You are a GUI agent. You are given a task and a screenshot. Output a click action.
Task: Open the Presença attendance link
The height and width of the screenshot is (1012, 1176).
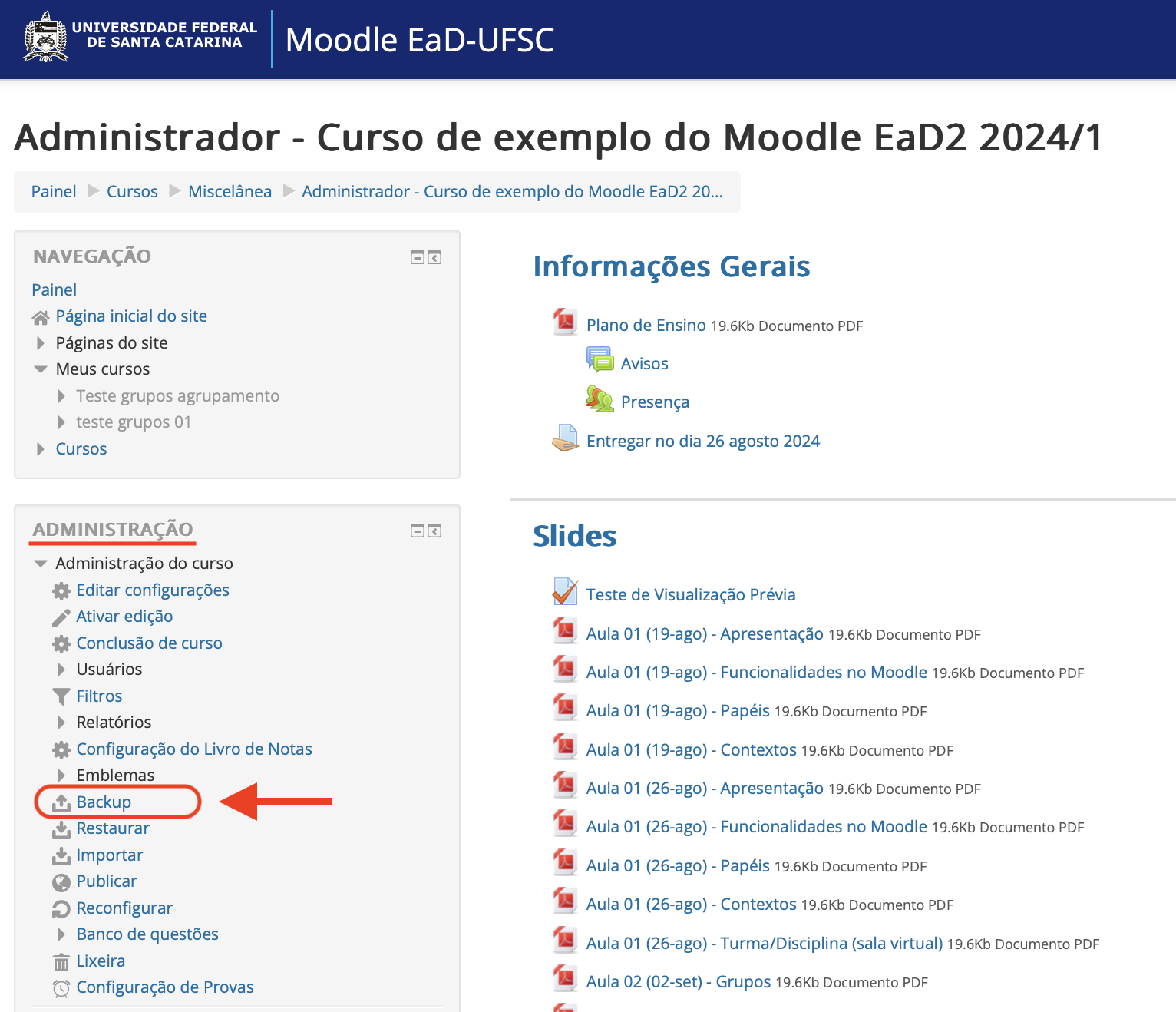[x=655, y=402]
